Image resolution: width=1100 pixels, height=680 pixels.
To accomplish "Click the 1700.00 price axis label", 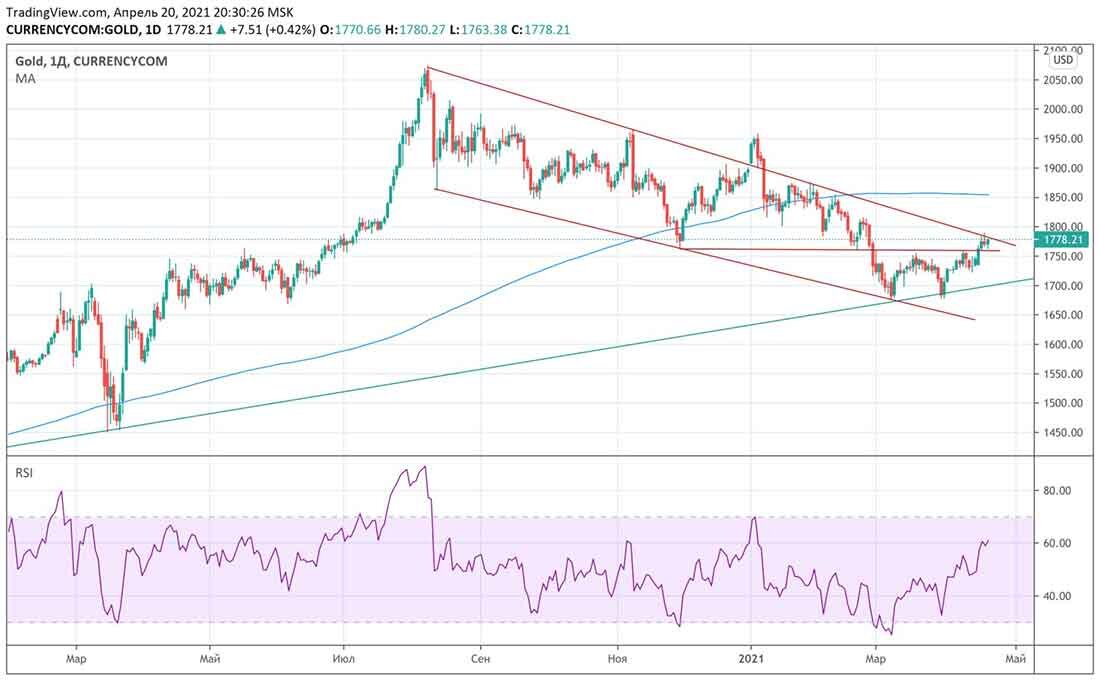I will click(1062, 286).
